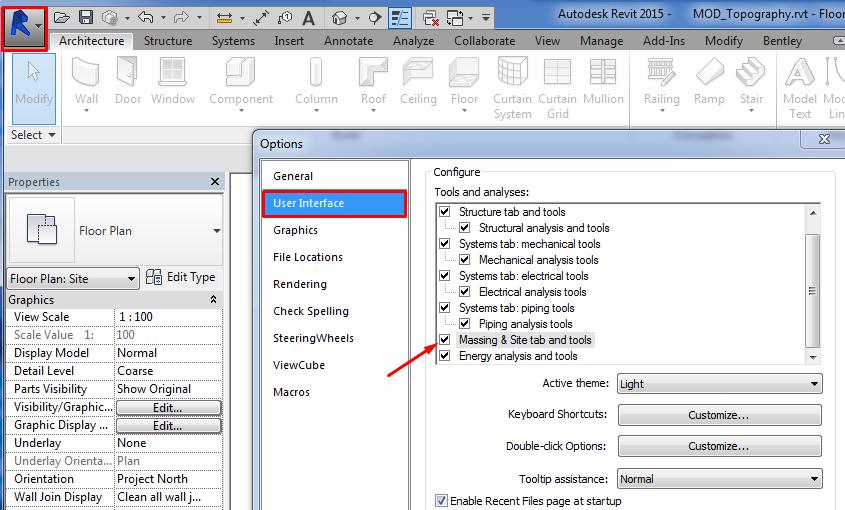Toggle Piping analysis tools checkbox
Screen dimensions: 845x510
465,323
